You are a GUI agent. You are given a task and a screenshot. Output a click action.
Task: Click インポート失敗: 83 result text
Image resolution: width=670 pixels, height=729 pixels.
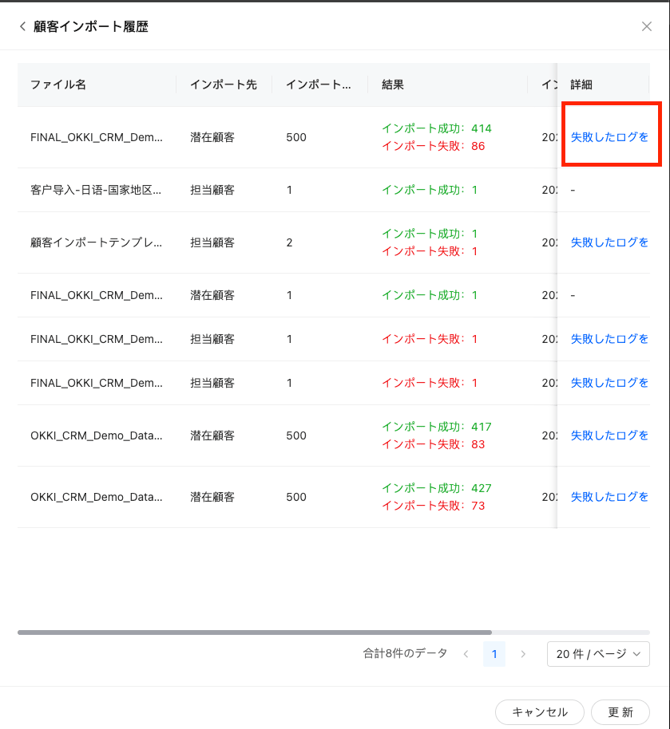pyautogui.click(x=433, y=444)
